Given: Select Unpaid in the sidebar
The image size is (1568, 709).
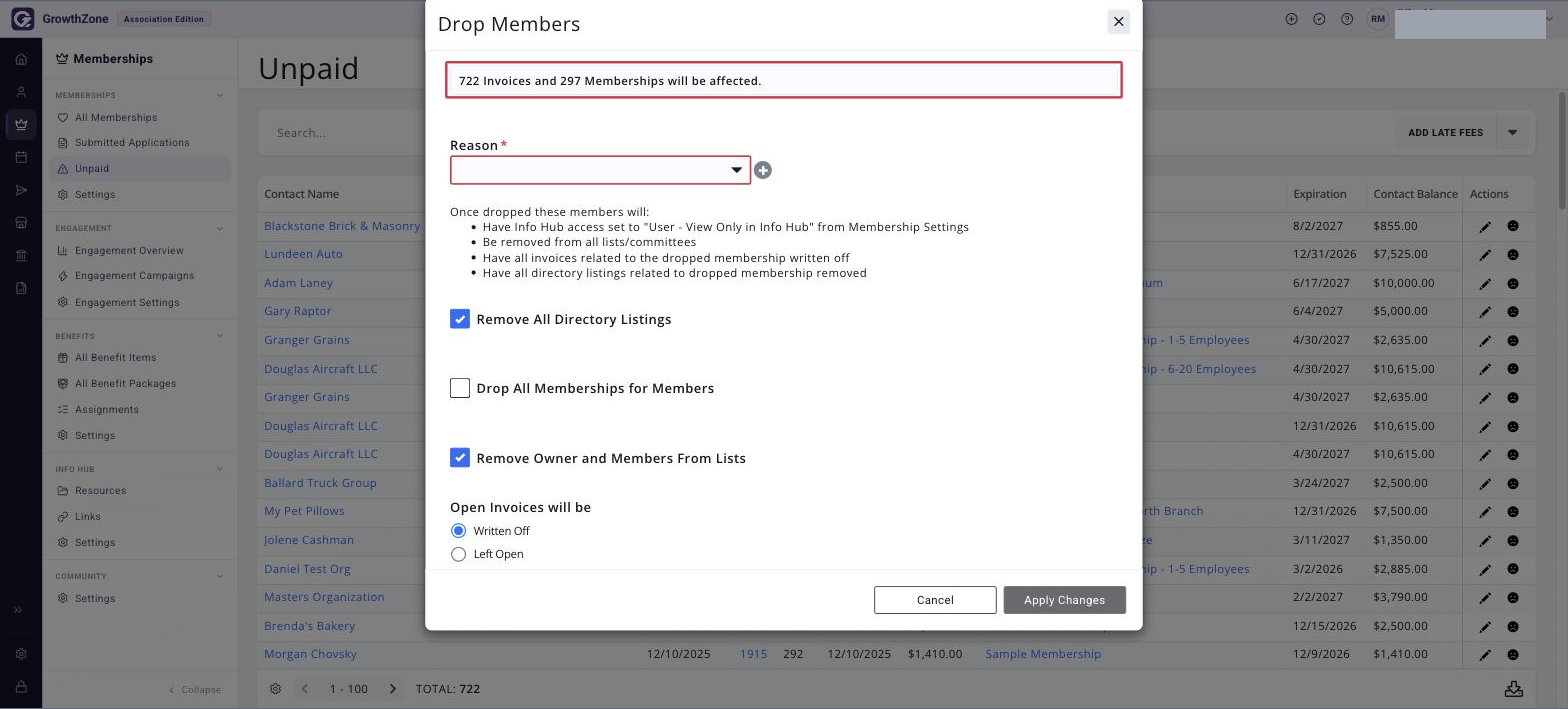Looking at the screenshot, I should point(92,169).
